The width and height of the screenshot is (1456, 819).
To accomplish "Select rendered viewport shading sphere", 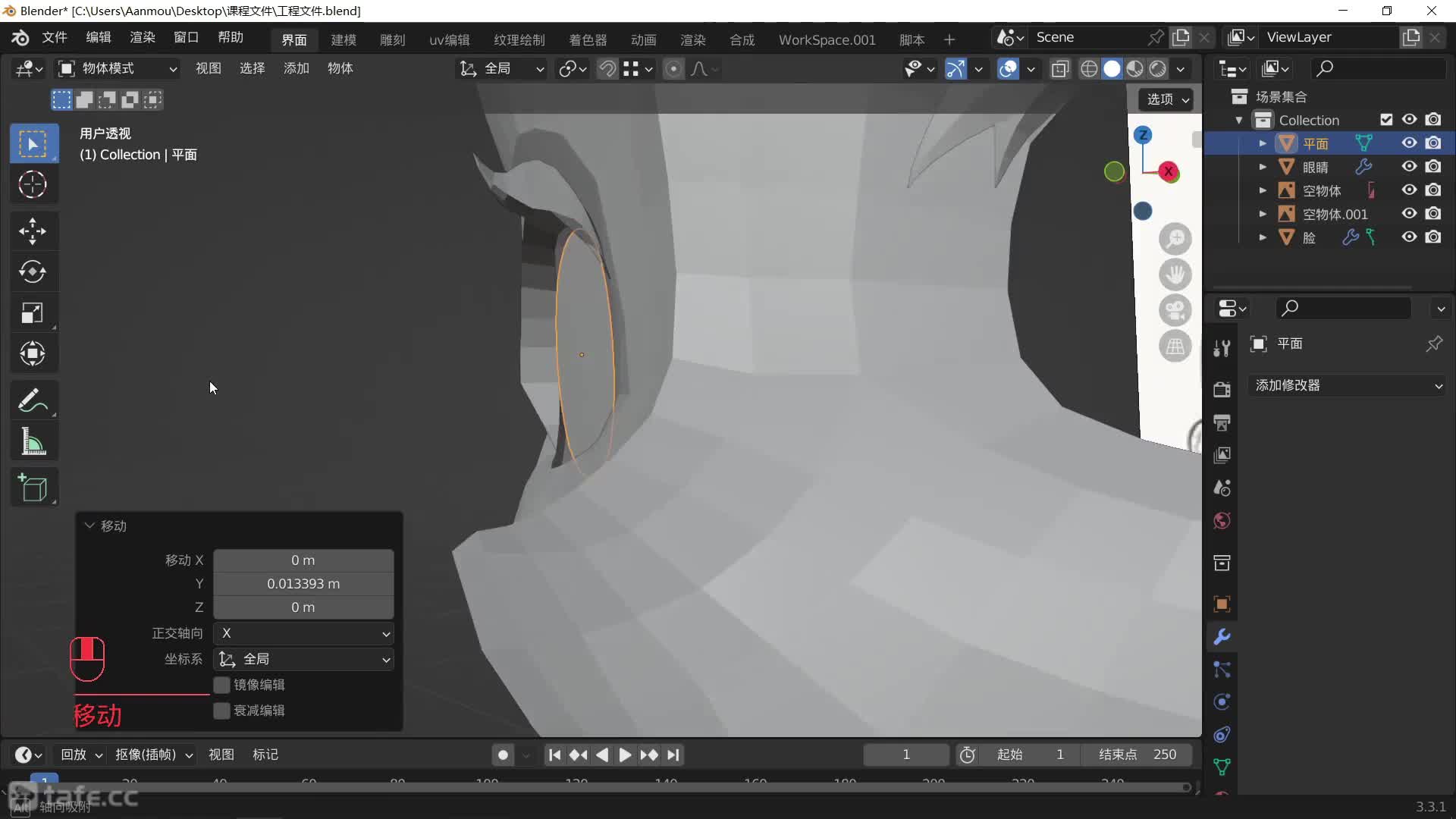I will [1157, 69].
